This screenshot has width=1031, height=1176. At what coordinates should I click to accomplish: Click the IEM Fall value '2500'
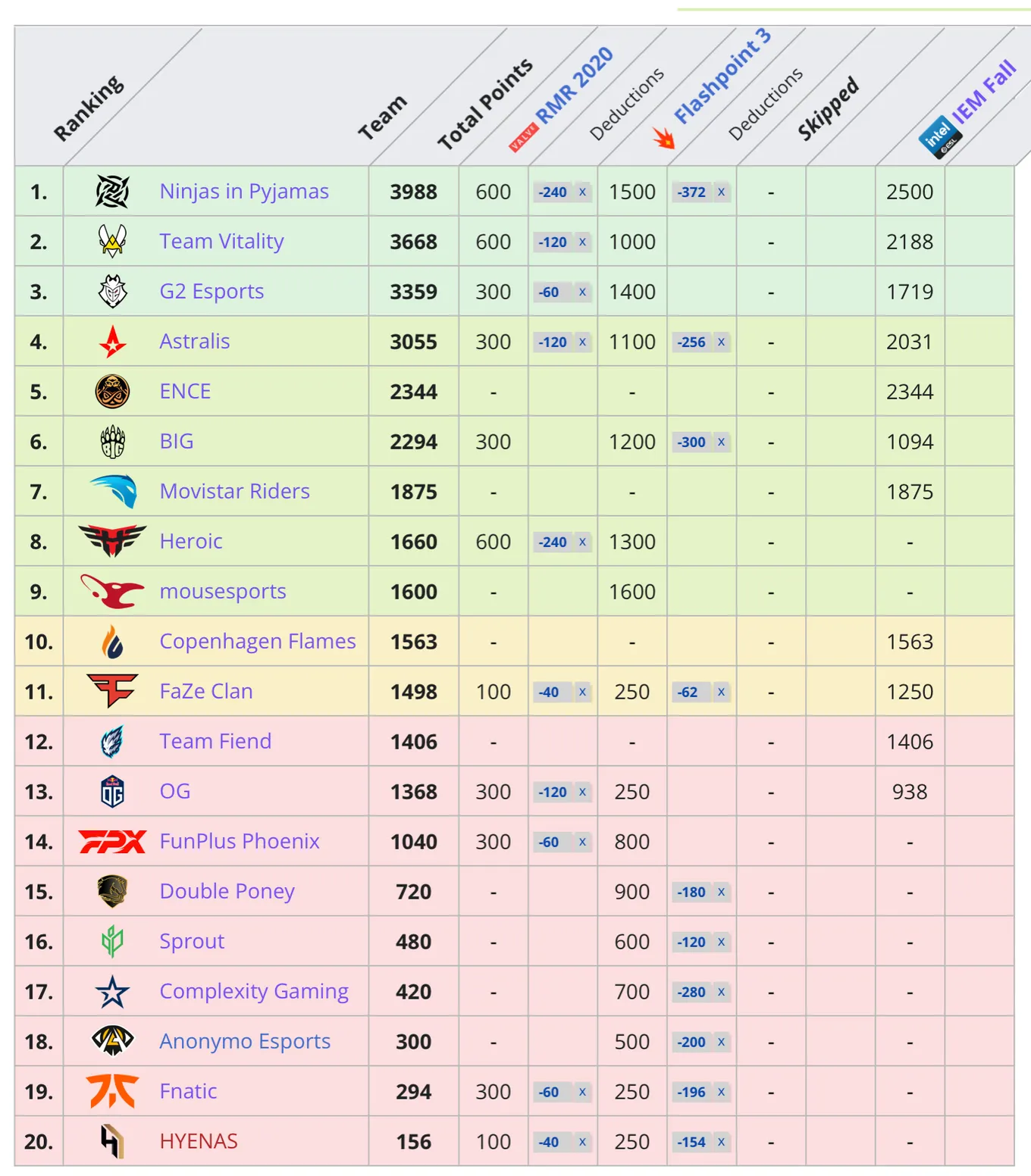point(910,192)
